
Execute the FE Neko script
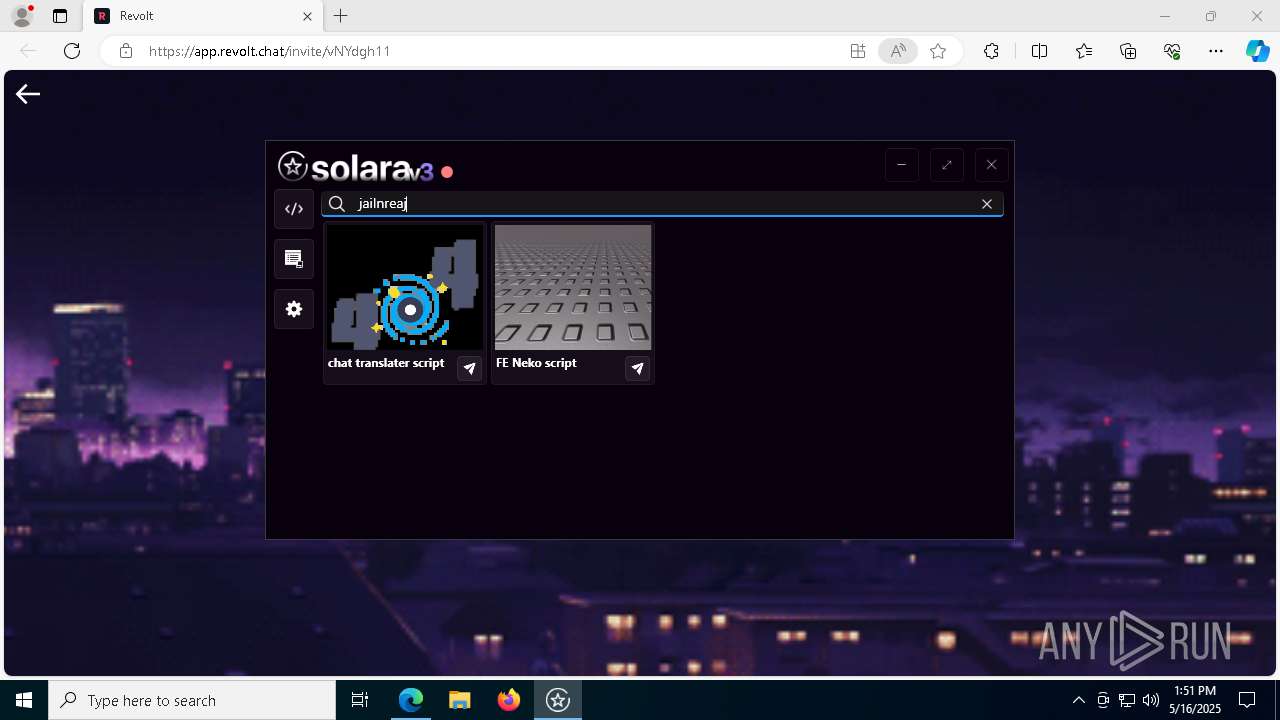pos(638,369)
